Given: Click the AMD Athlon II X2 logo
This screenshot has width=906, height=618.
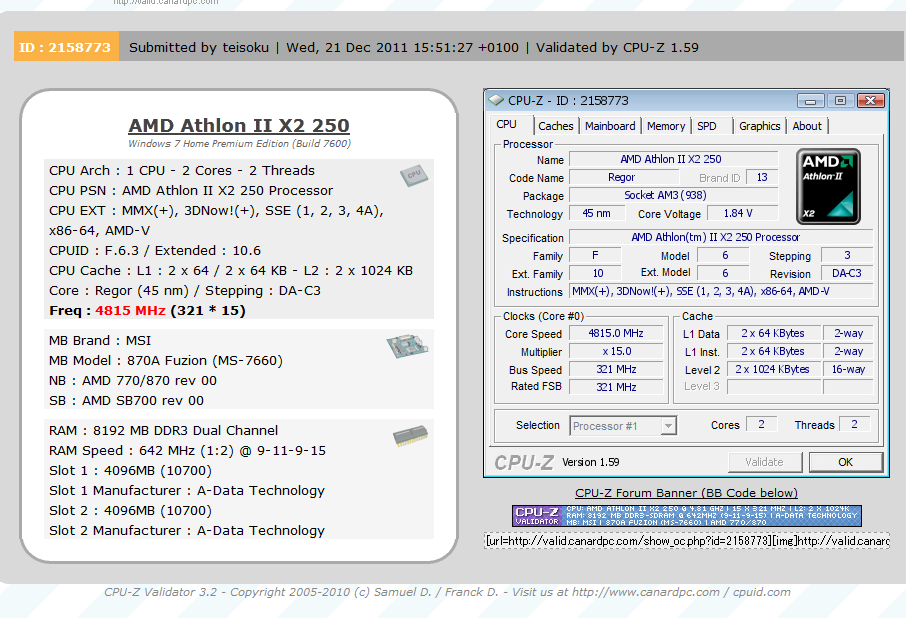Looking at the screenshot, I should coord(828,187).
